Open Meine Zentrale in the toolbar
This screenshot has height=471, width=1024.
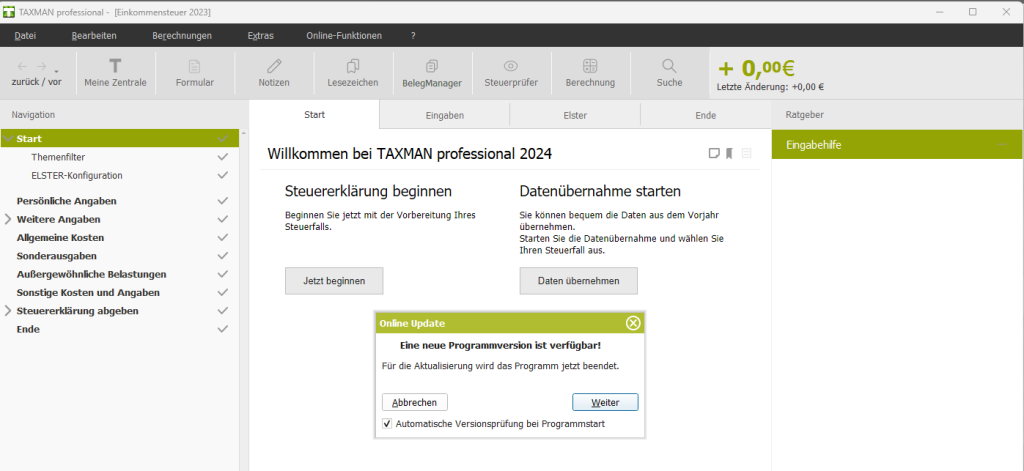click(116, 73)
